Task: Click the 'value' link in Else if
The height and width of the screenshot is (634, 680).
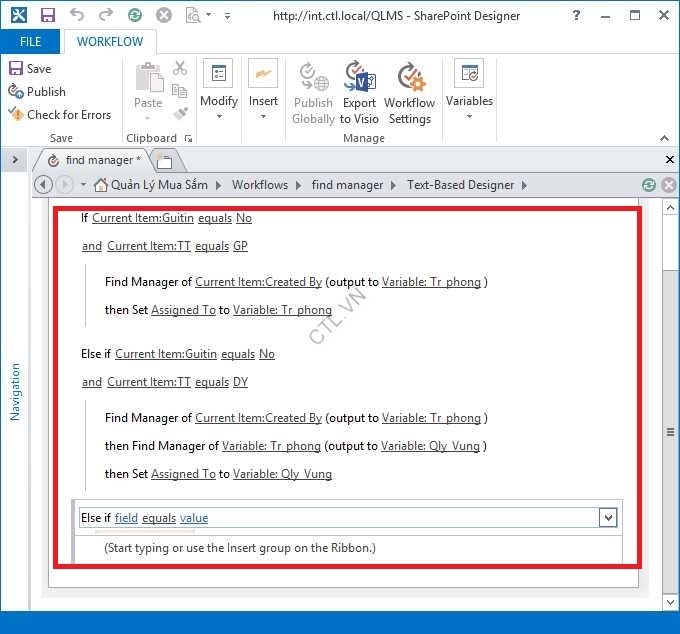Action: [194, 518]
